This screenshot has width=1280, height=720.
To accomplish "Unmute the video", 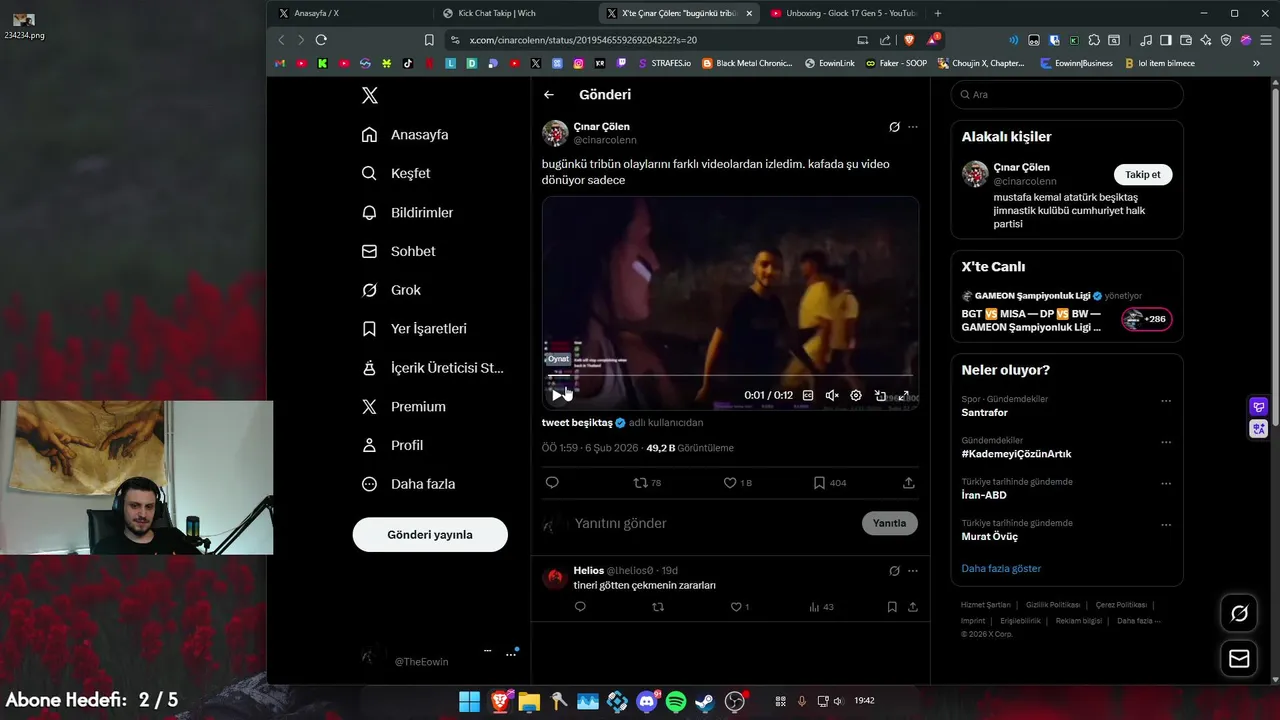I will coord(832,395).
